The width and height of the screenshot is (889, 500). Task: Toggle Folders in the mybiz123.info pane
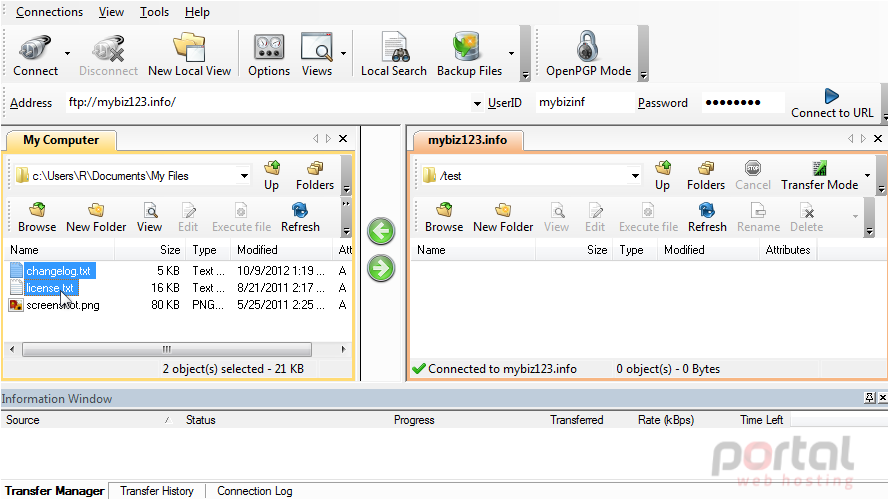pos(706,176)
